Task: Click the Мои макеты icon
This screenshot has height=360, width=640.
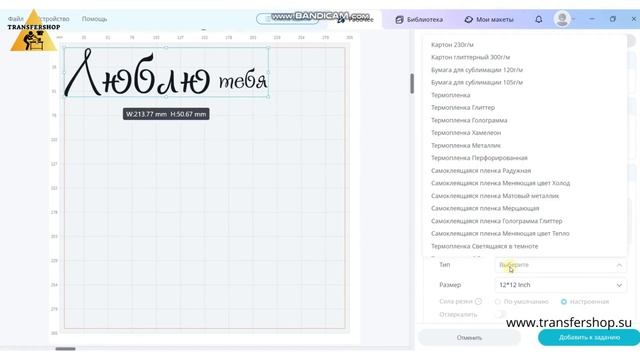Action: click(x=468, y=20)
